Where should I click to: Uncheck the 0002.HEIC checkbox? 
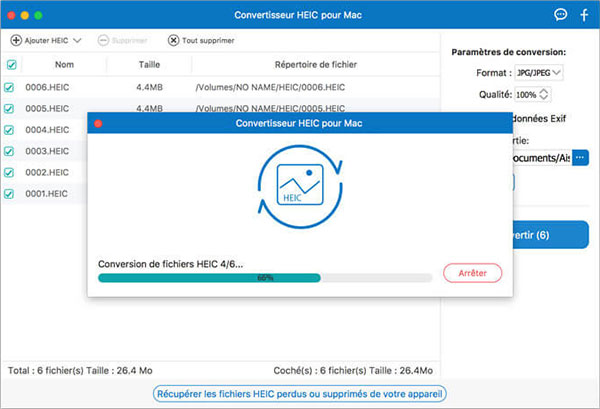click(x=9, y=173)
